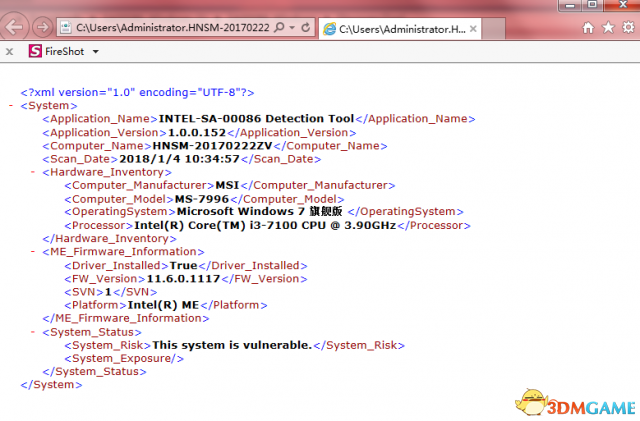Go back to the previous page
Screen dimensions: 640x421
[17, 28]
